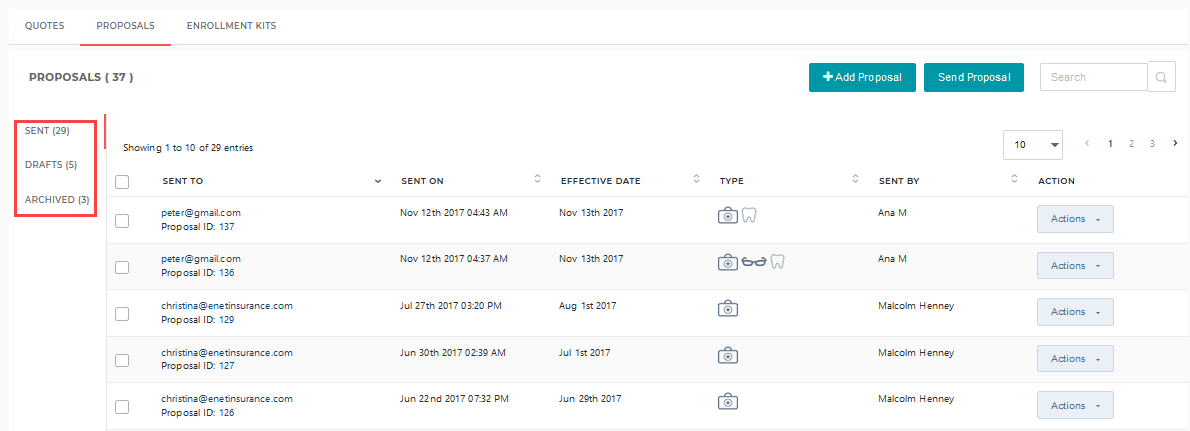Click the Add Proposal button
Screen dimensions: 1190x431
click(862, 77)
